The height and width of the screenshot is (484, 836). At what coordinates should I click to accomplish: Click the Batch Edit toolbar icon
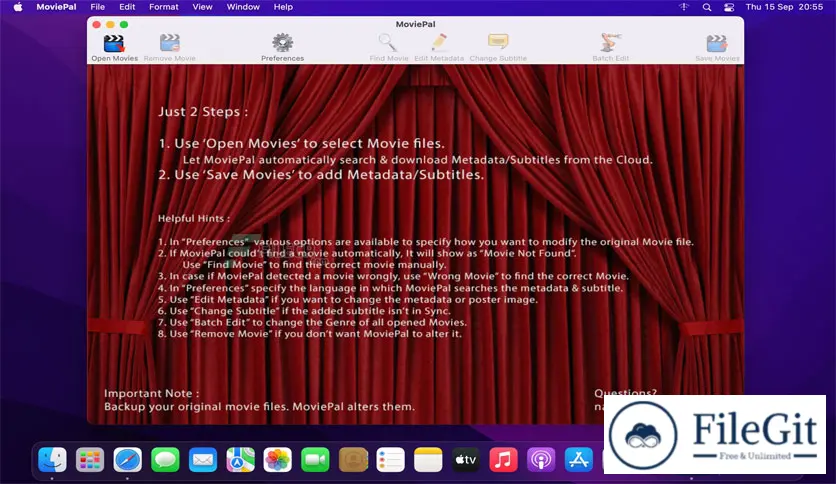(610, 43)
